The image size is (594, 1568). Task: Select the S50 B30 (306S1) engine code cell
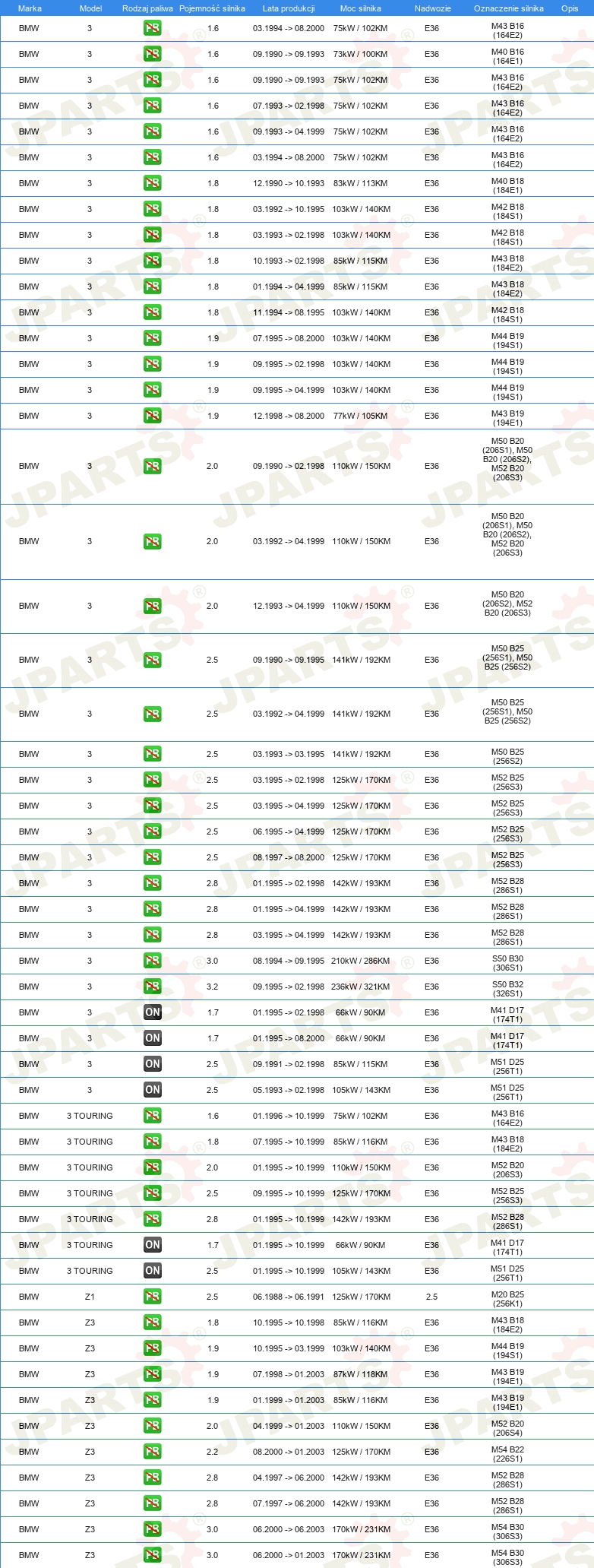point(507,963)
